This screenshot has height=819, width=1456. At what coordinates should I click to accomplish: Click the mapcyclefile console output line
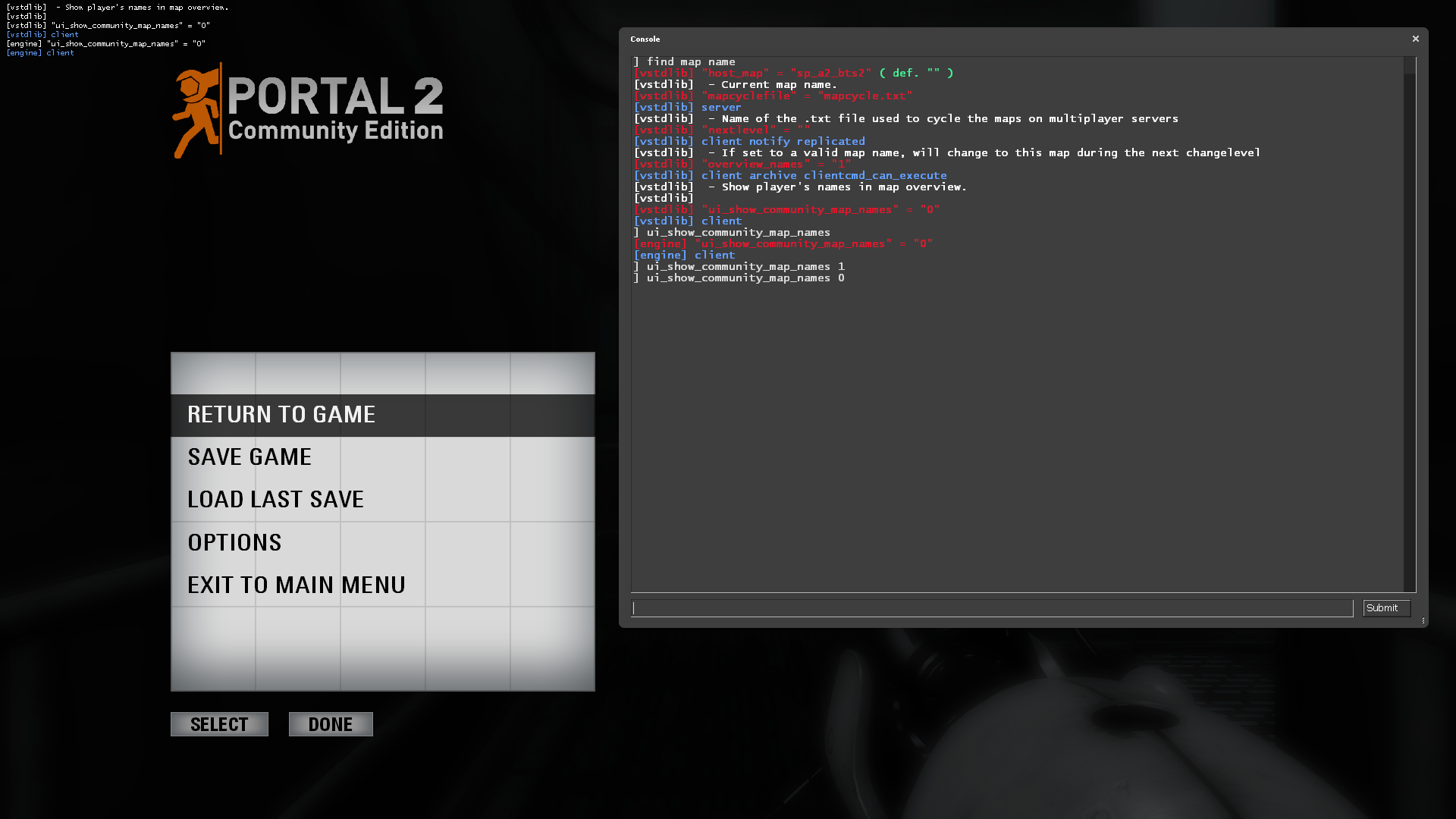point(772,96)
